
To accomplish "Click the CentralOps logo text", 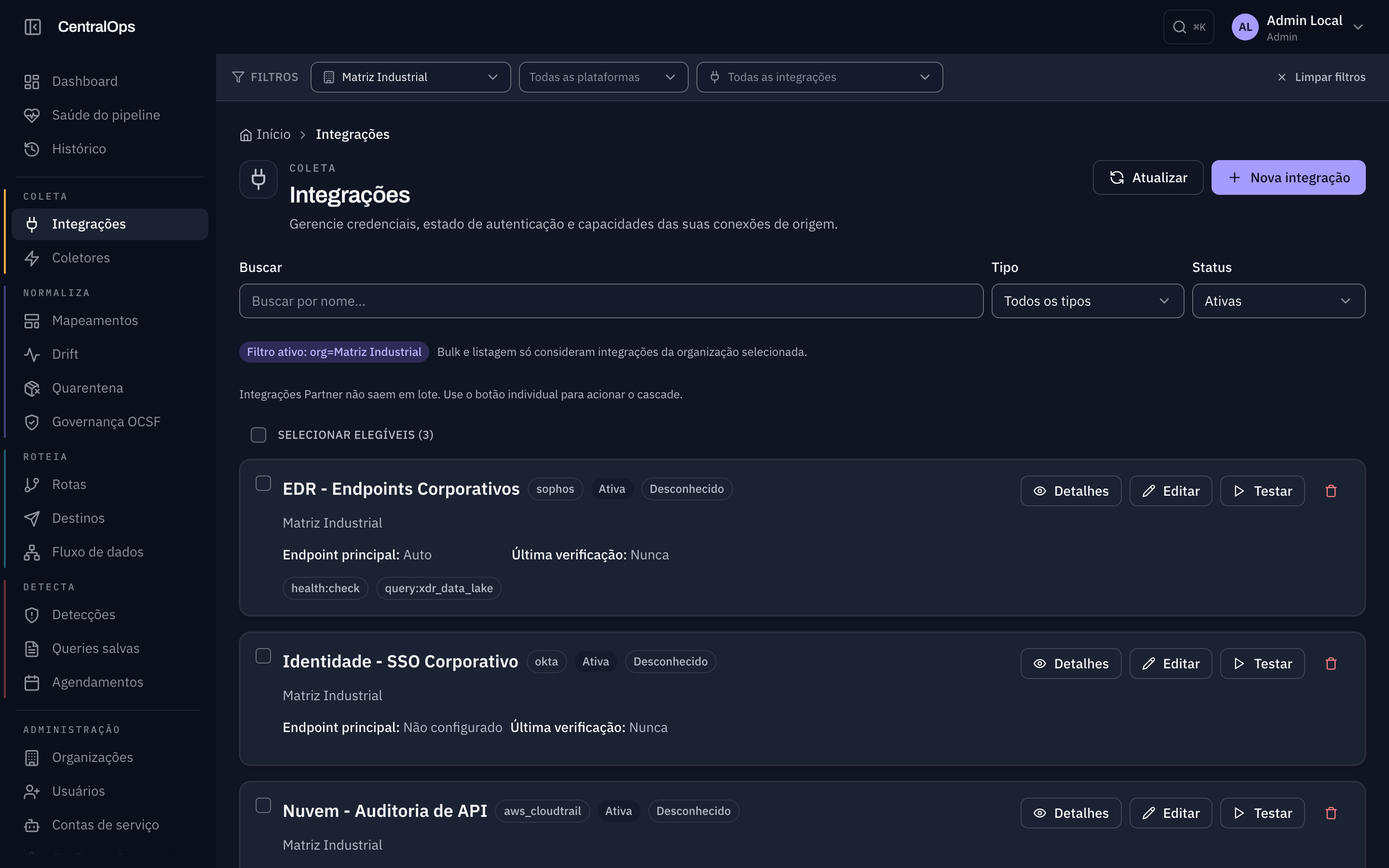I will coord(96,27).
